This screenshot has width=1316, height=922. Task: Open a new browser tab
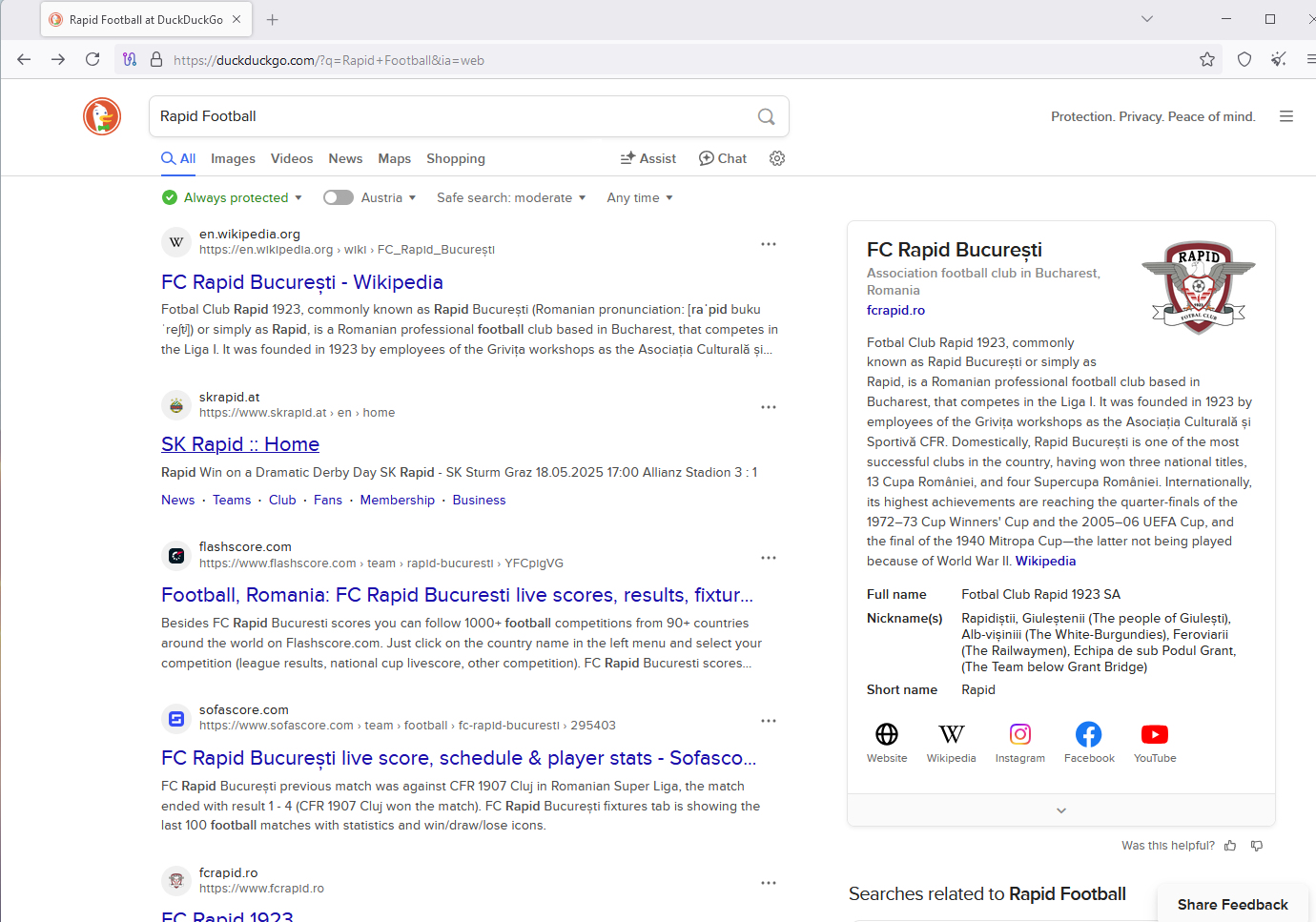273,19
